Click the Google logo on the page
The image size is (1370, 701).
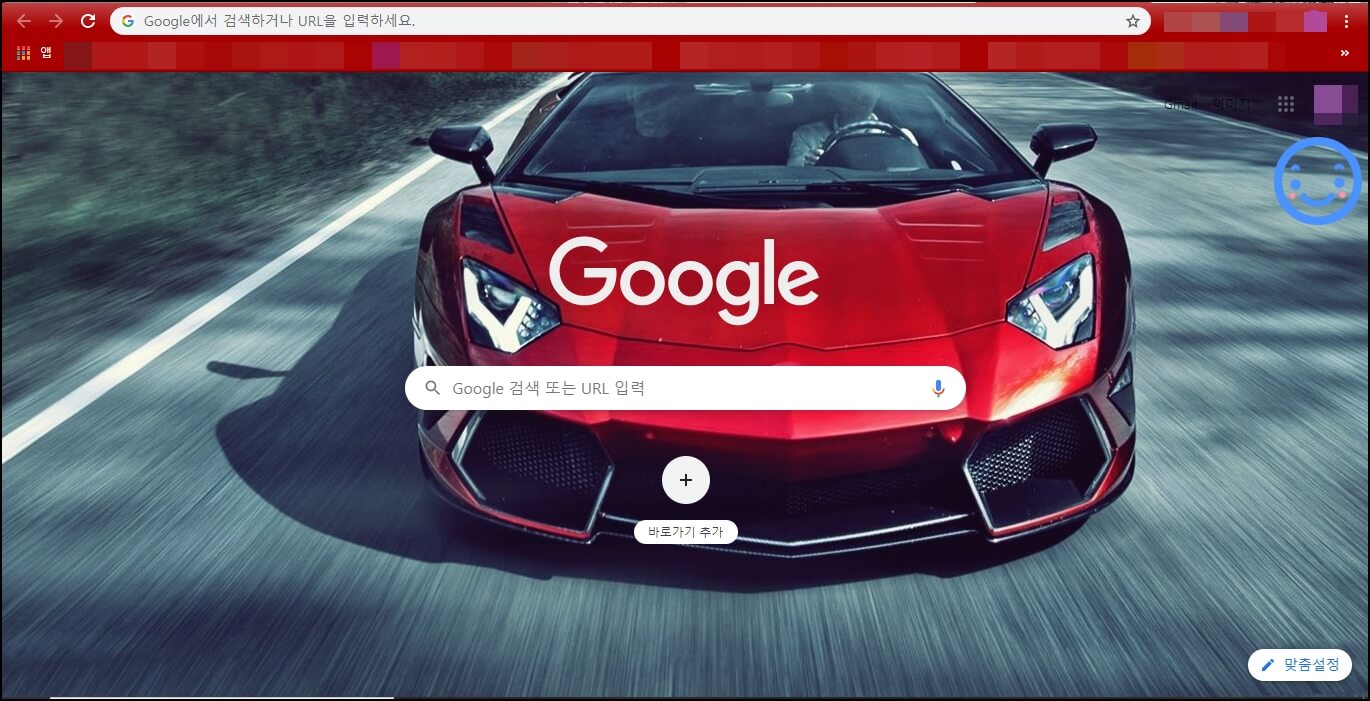[x=684, y=280]
